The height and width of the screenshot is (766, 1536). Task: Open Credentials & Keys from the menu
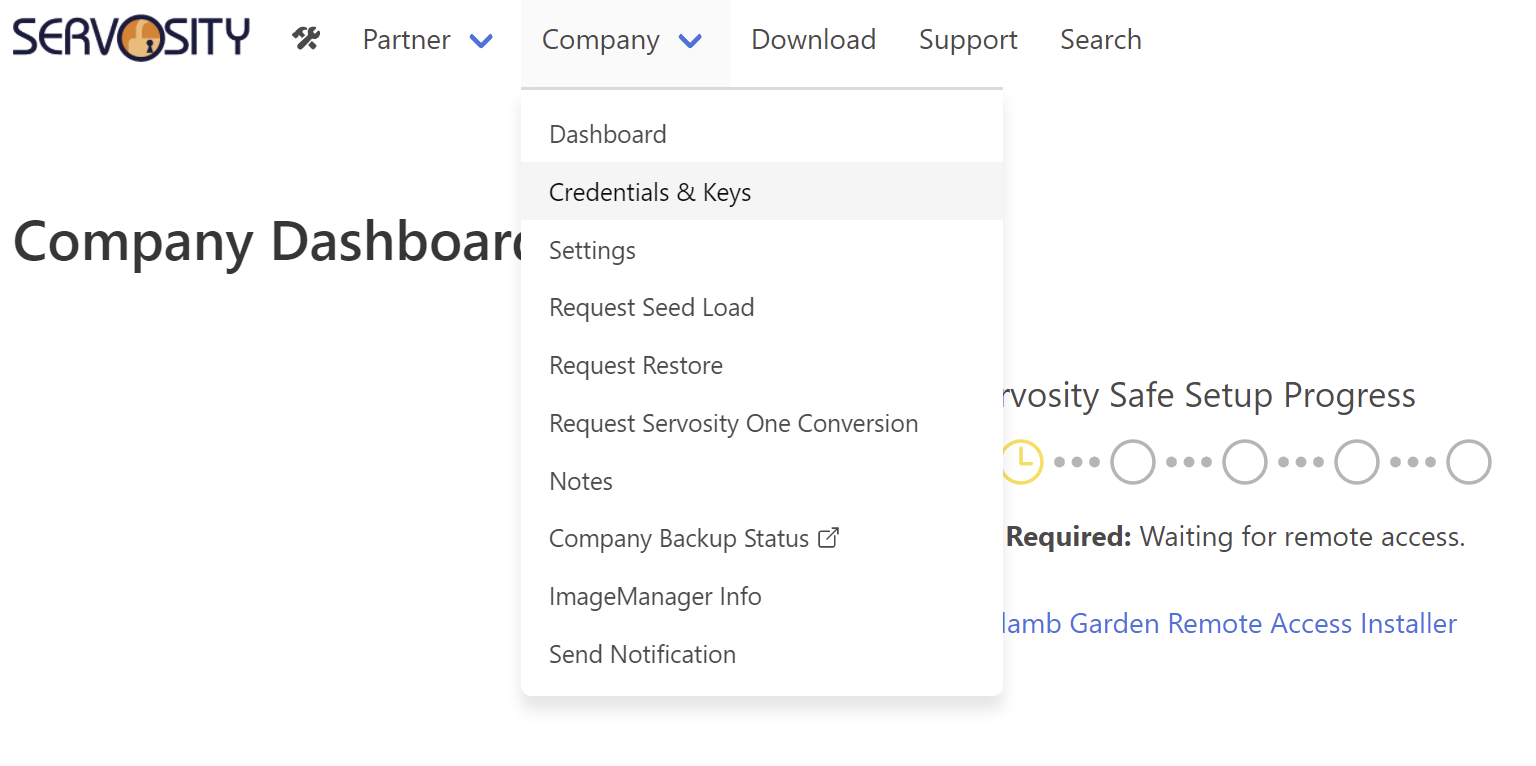(x=650, y=191)
